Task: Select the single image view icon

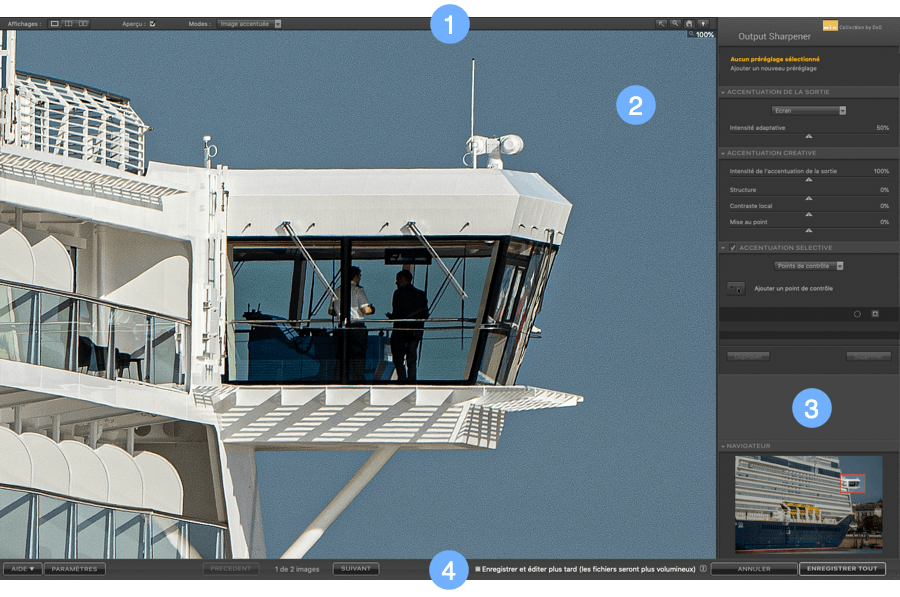Action: (x=55, y=24)
